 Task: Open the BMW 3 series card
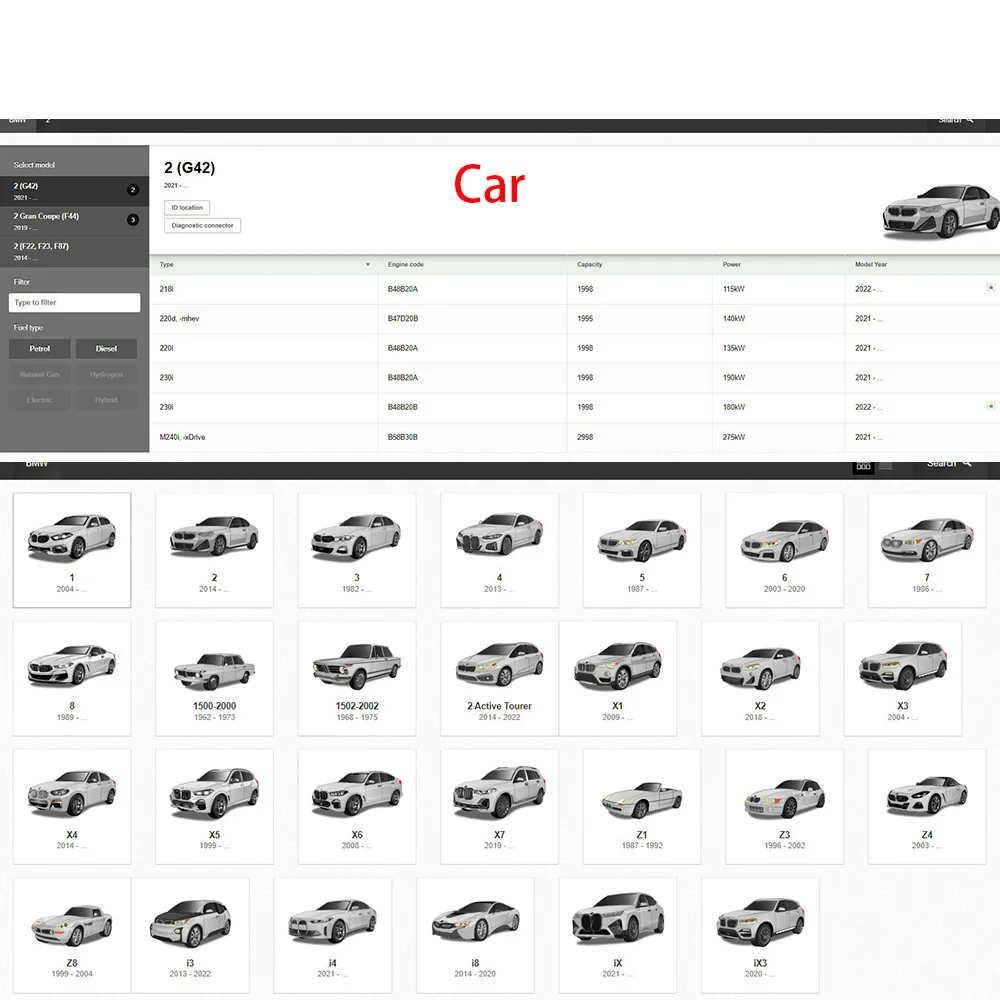(357, 550)
